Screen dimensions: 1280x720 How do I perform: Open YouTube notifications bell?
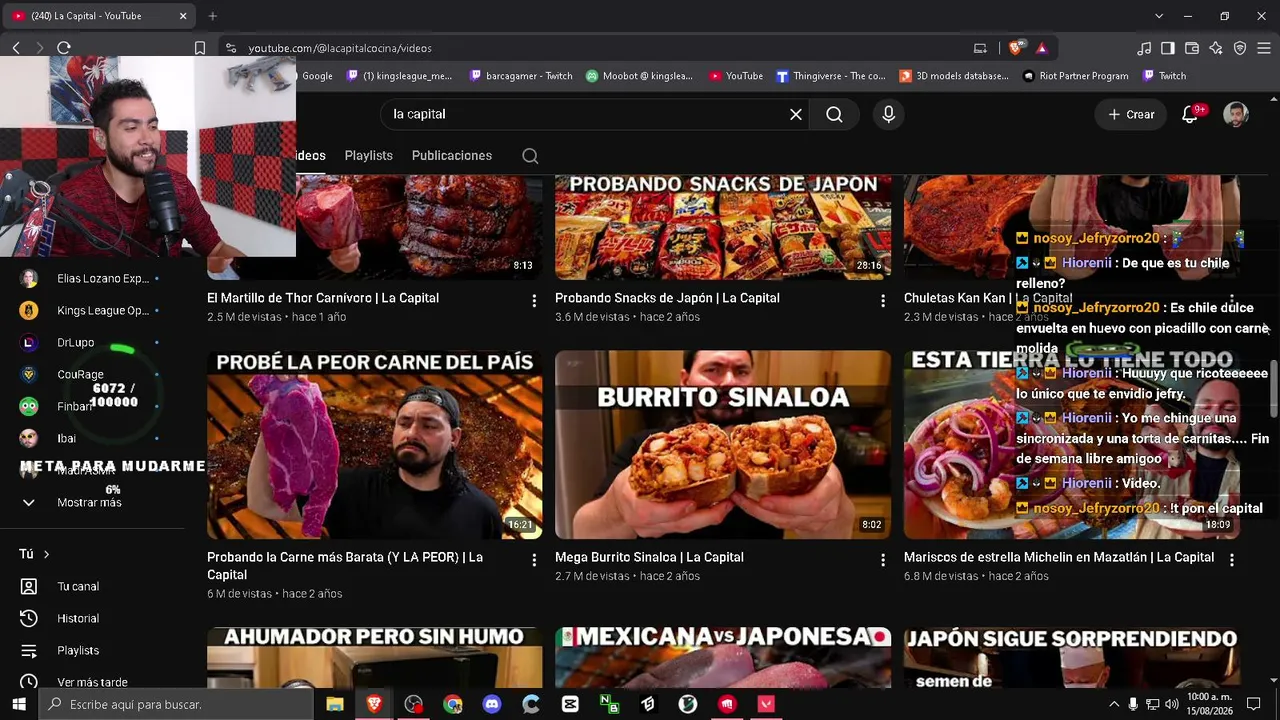[1190, 114]
